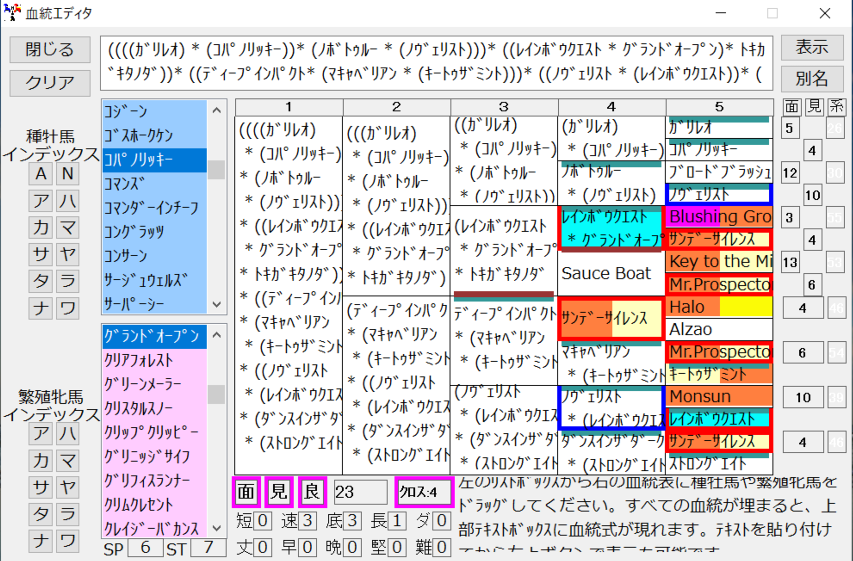
Task: Select ナ in the stallion (種牡馬) index
Action: (41, 307)
